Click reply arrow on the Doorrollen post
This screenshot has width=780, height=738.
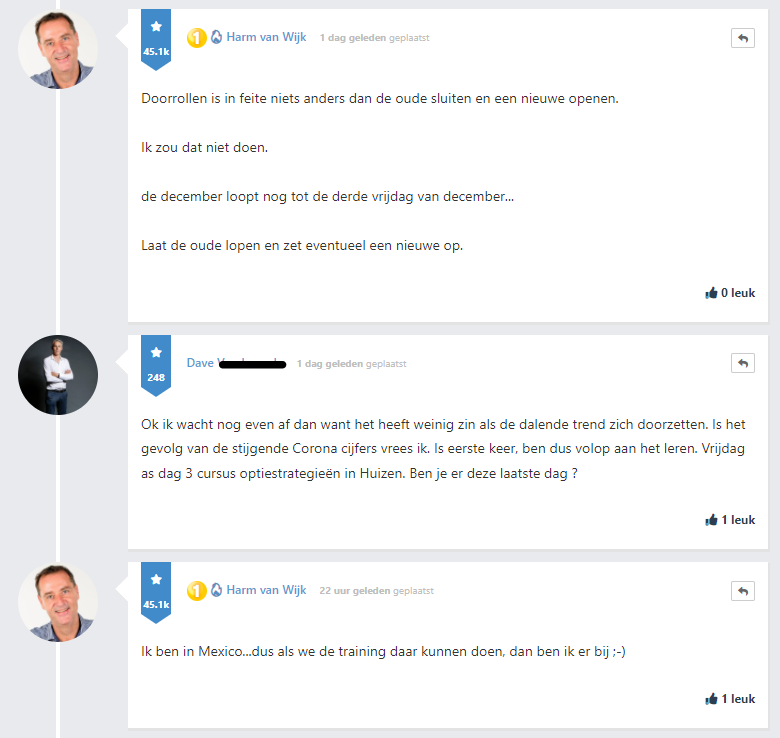coord(742,38)
